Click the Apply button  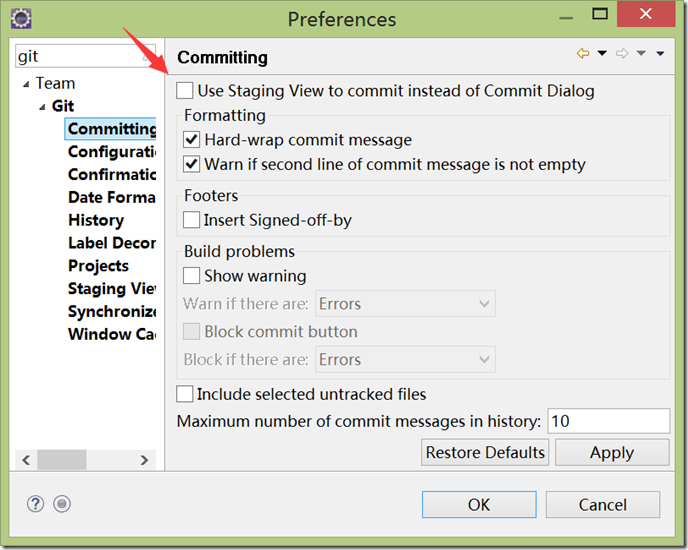(x=612, y=452)
